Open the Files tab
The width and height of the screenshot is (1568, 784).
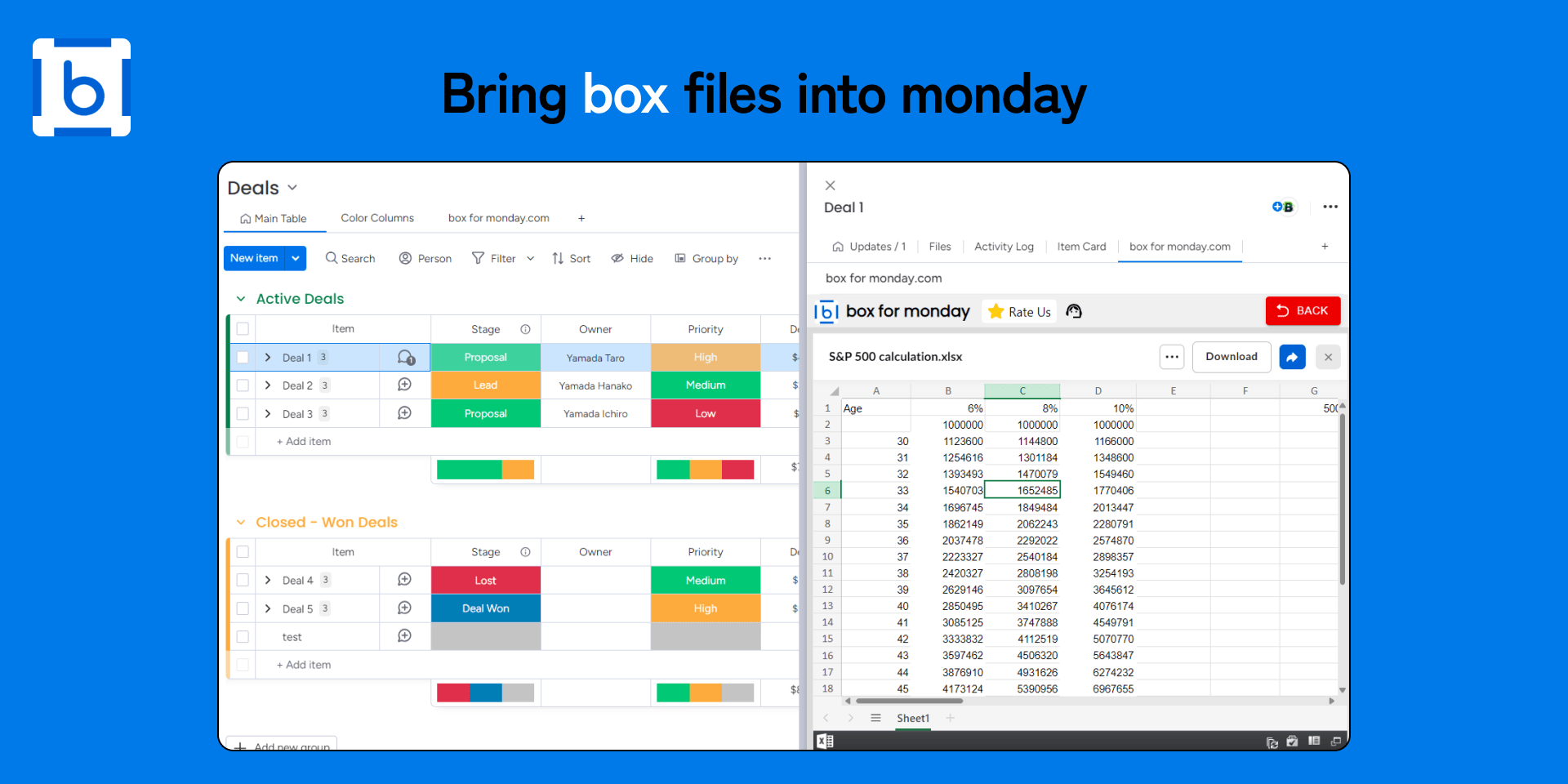(940, 246)
